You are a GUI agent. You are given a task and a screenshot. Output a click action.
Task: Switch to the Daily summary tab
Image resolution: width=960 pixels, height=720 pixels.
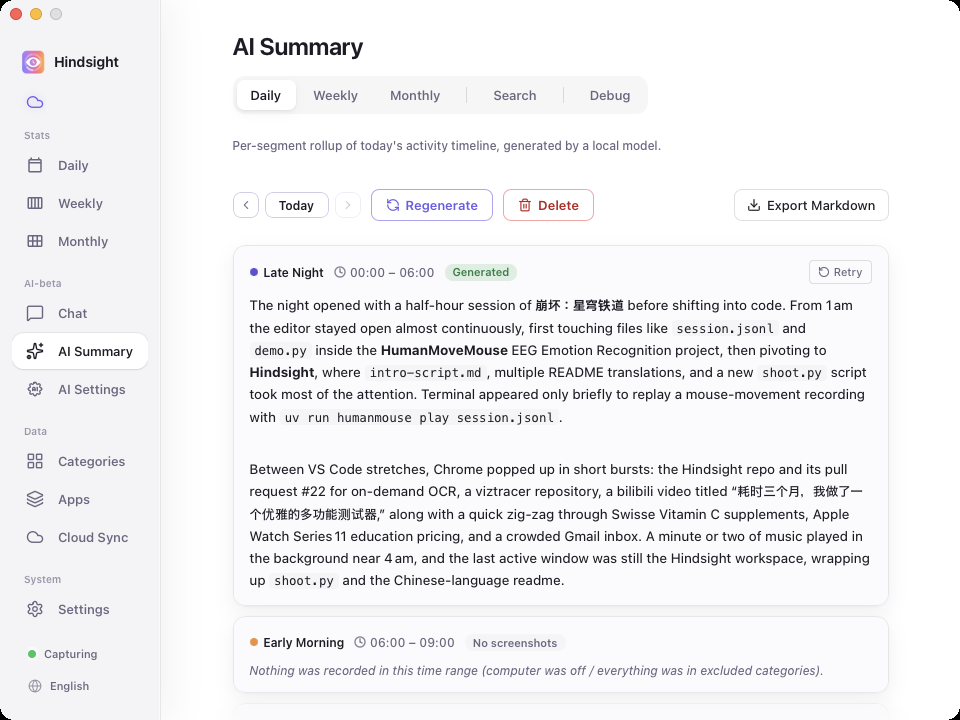click(x=266, y=96)
